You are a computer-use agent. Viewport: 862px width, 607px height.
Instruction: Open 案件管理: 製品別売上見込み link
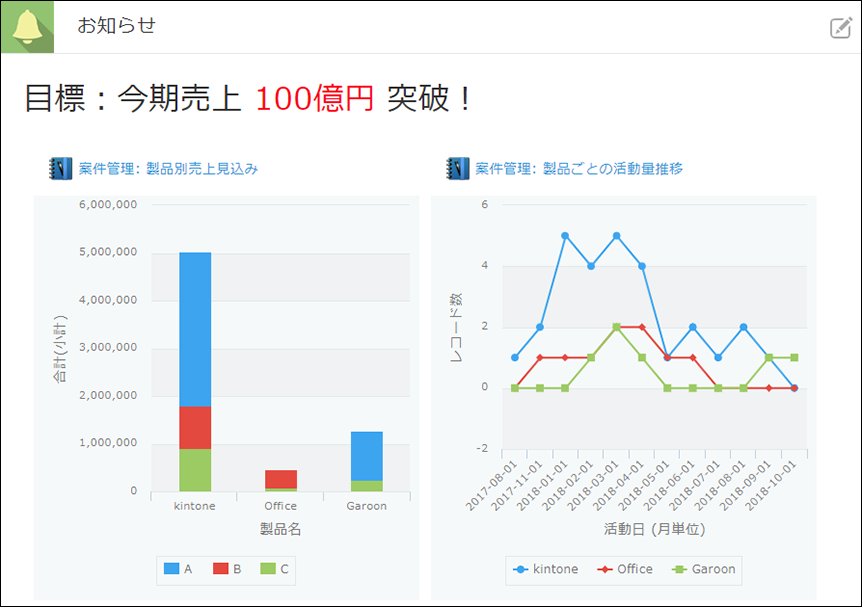click(x=168, y=169)
